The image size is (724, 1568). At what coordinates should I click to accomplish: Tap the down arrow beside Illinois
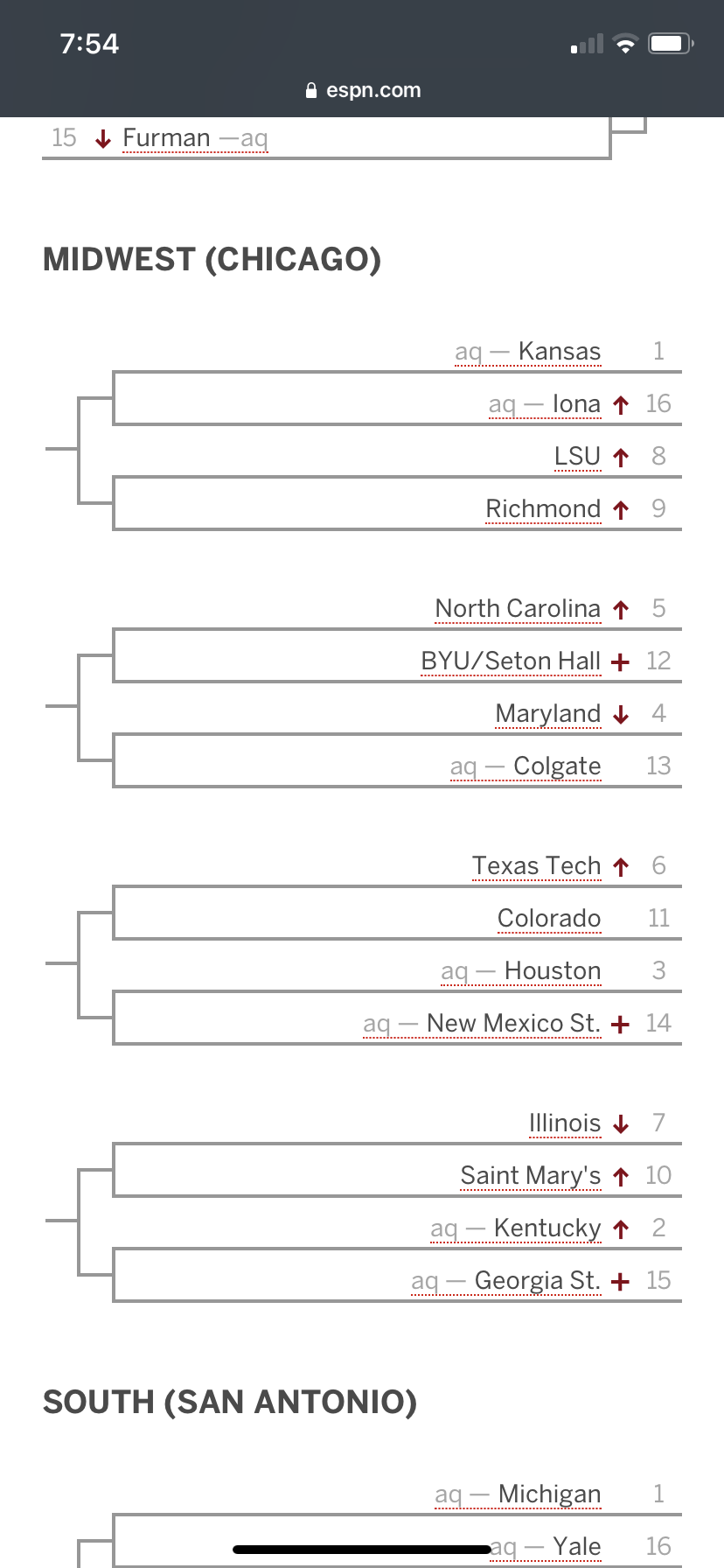click(621, 1124)
